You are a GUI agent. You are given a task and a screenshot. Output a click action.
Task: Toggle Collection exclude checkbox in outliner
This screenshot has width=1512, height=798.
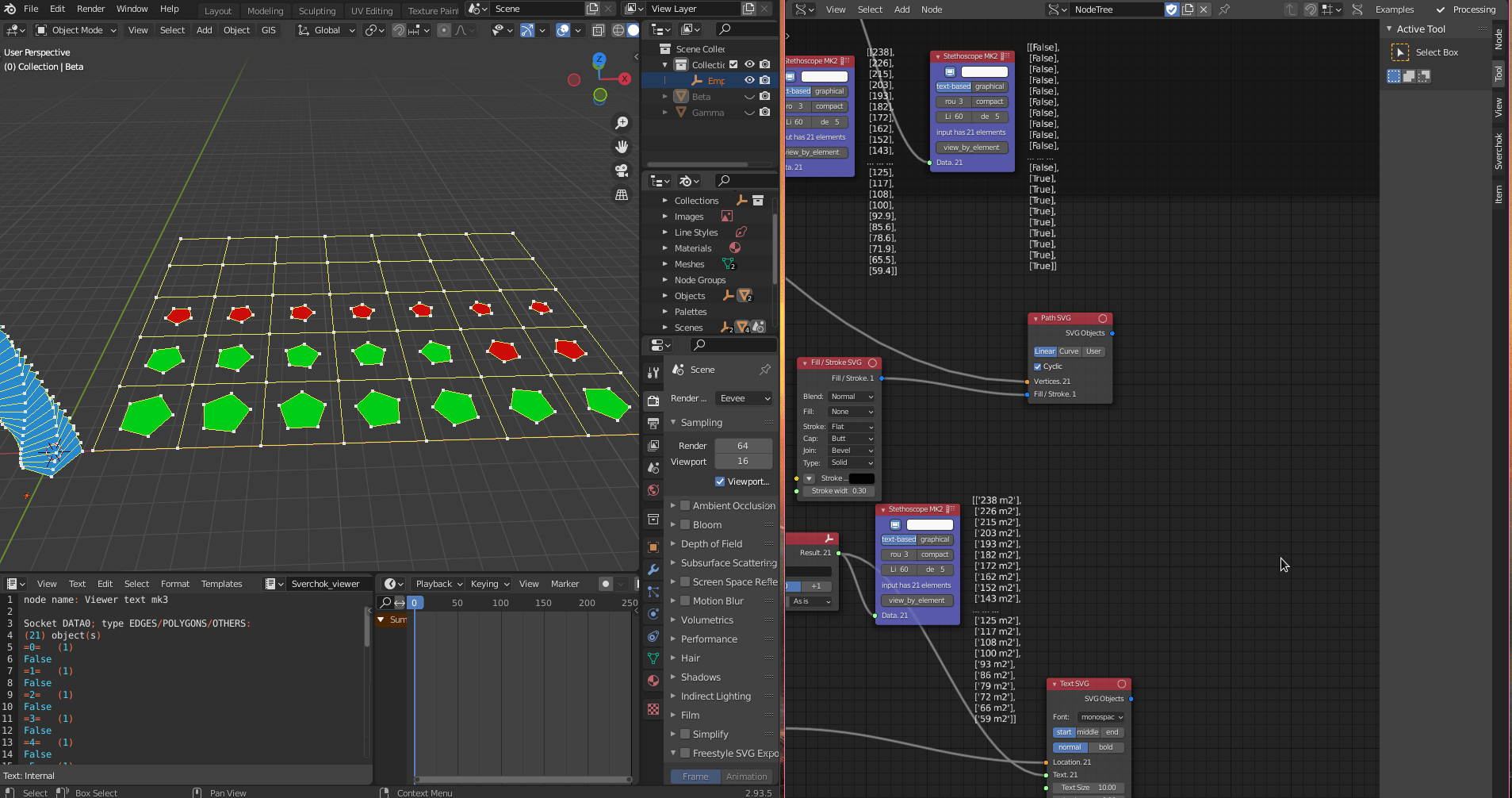(733, 64)
